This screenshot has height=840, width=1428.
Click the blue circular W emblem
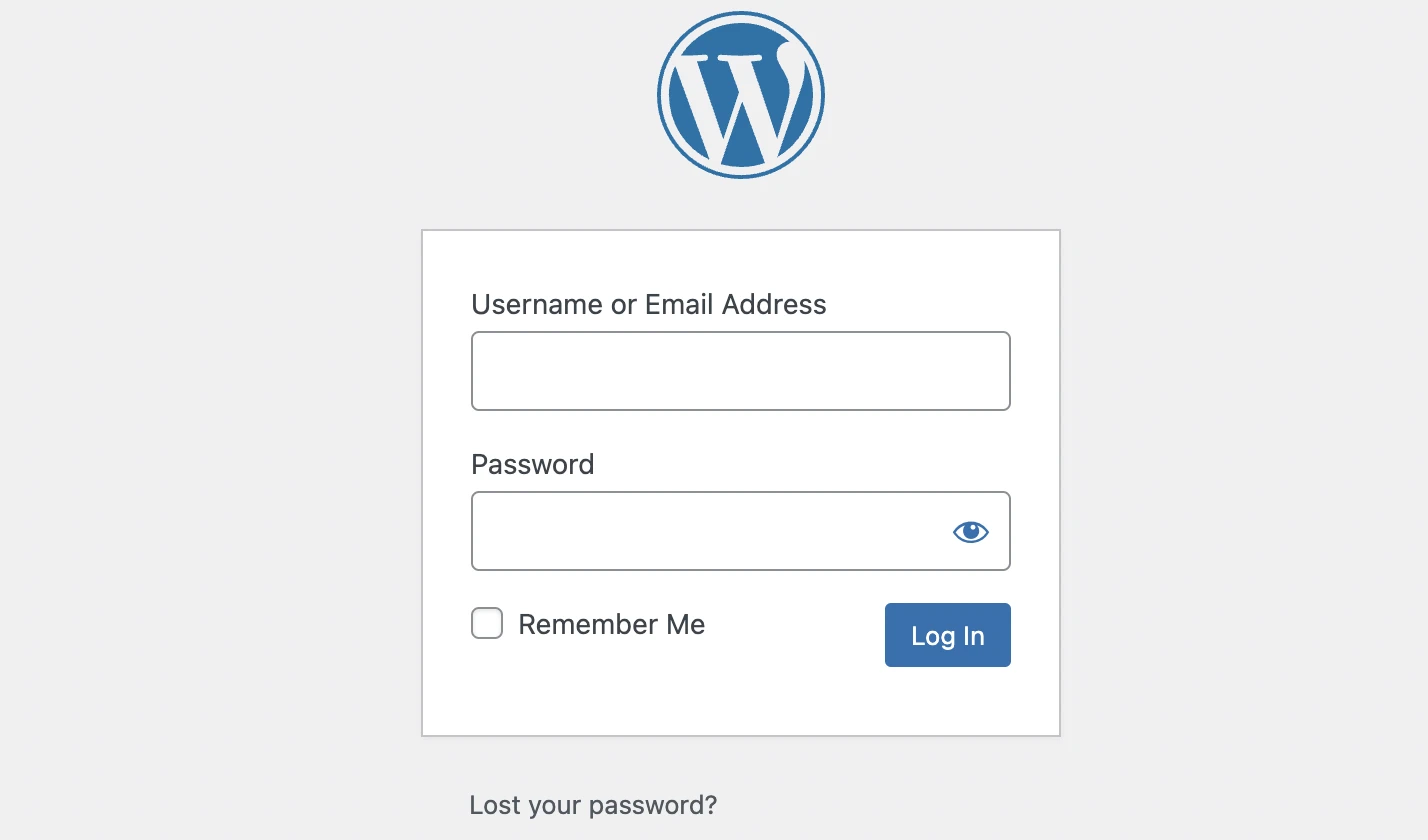tap(741, 96)
